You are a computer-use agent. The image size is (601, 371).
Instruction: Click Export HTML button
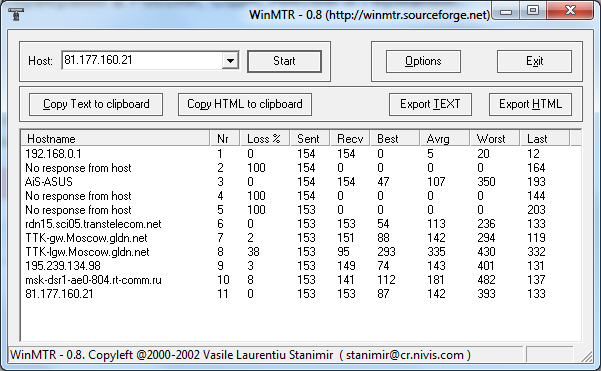(530, 104)
